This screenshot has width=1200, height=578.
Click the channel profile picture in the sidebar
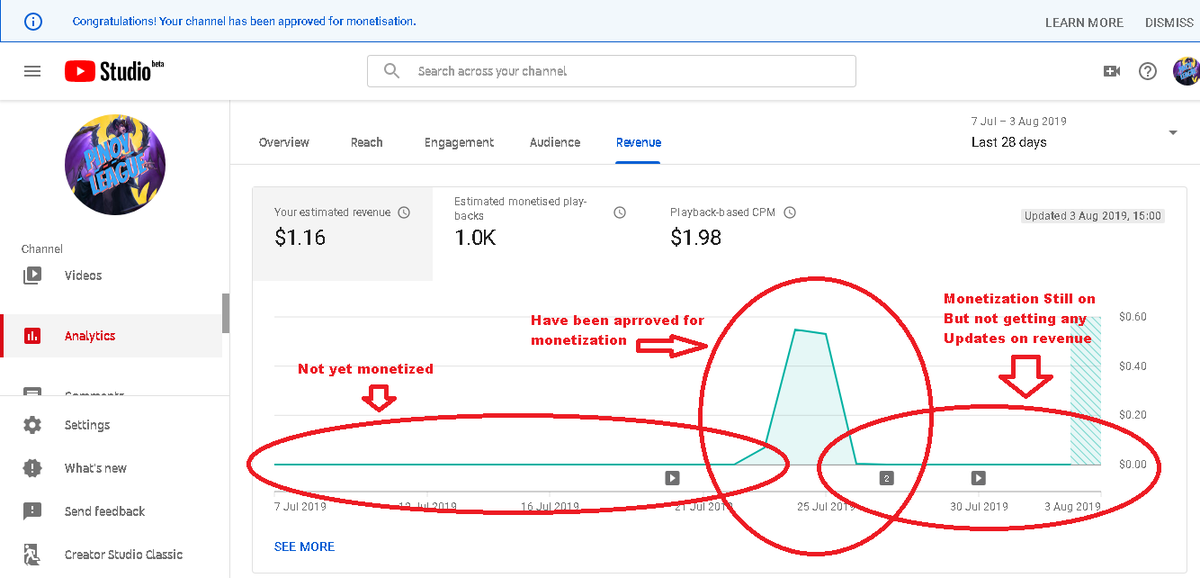point(114,165)
